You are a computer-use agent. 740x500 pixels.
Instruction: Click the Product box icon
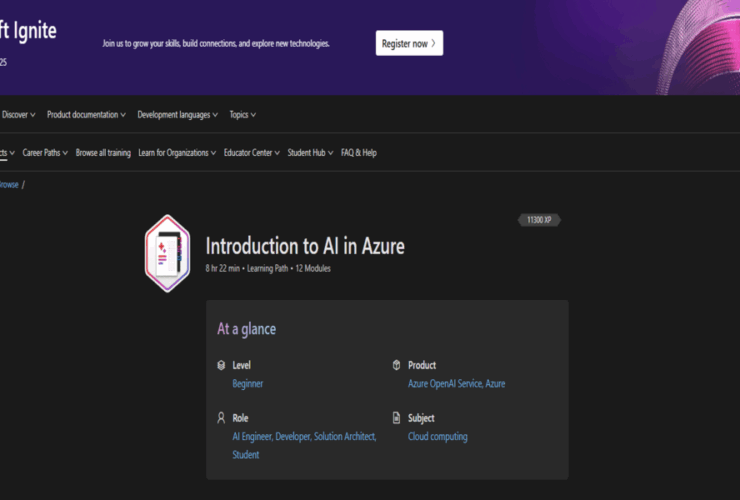396,365
